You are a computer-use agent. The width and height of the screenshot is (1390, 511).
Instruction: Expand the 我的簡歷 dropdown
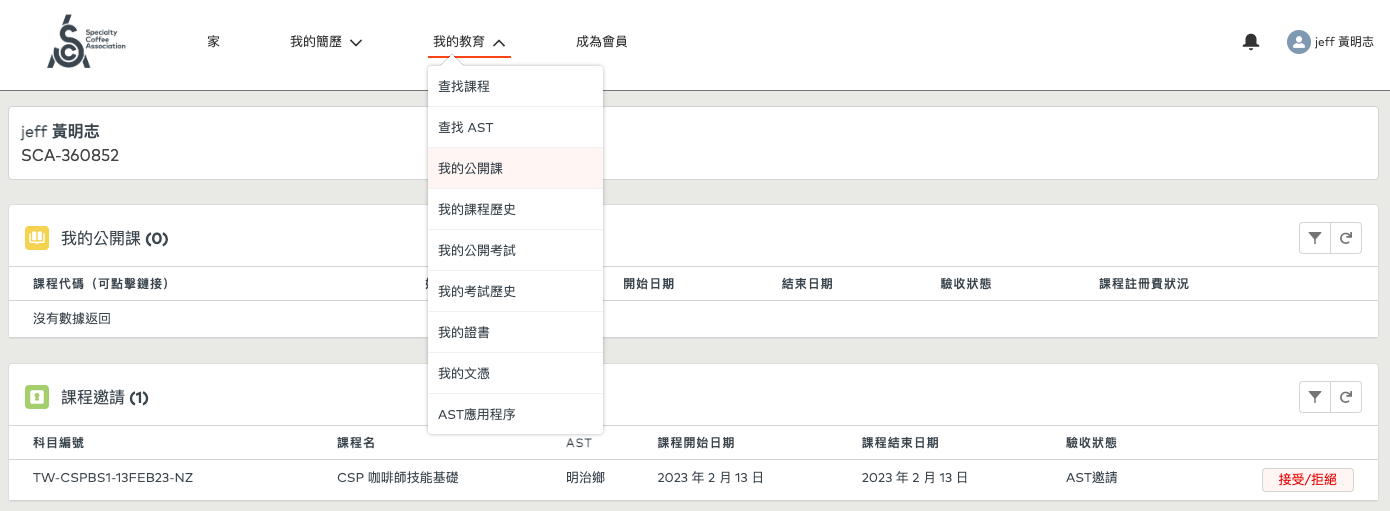(x=326, y=42)
